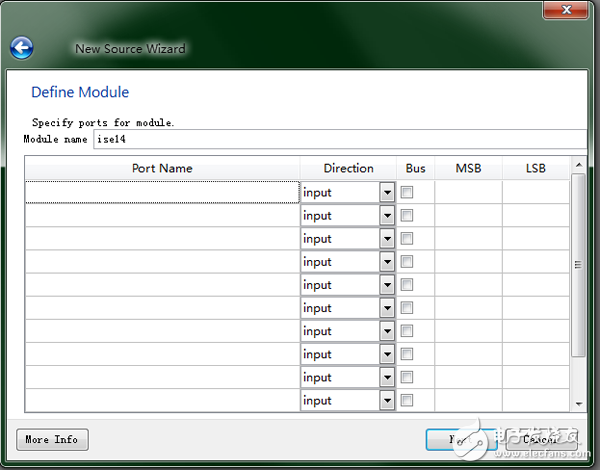
Task: Click the MSB column header
Action: [468, 168]
